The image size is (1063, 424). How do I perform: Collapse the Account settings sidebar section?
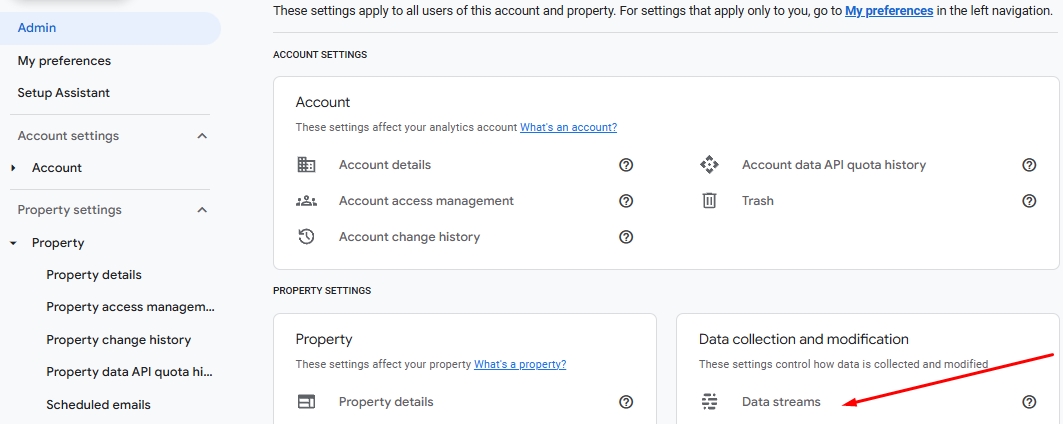(x=202, y=136)
